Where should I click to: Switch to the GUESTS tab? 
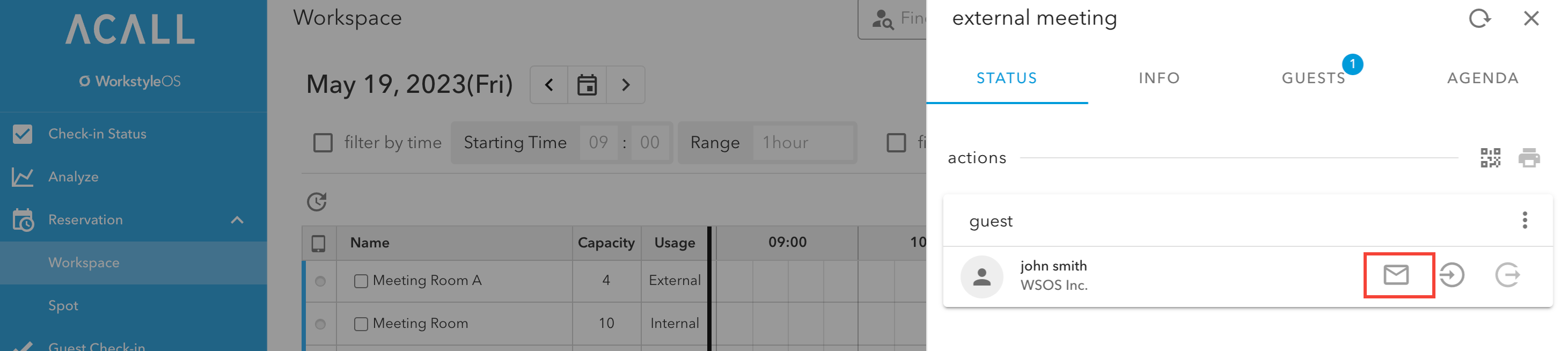pos(1313,78)
